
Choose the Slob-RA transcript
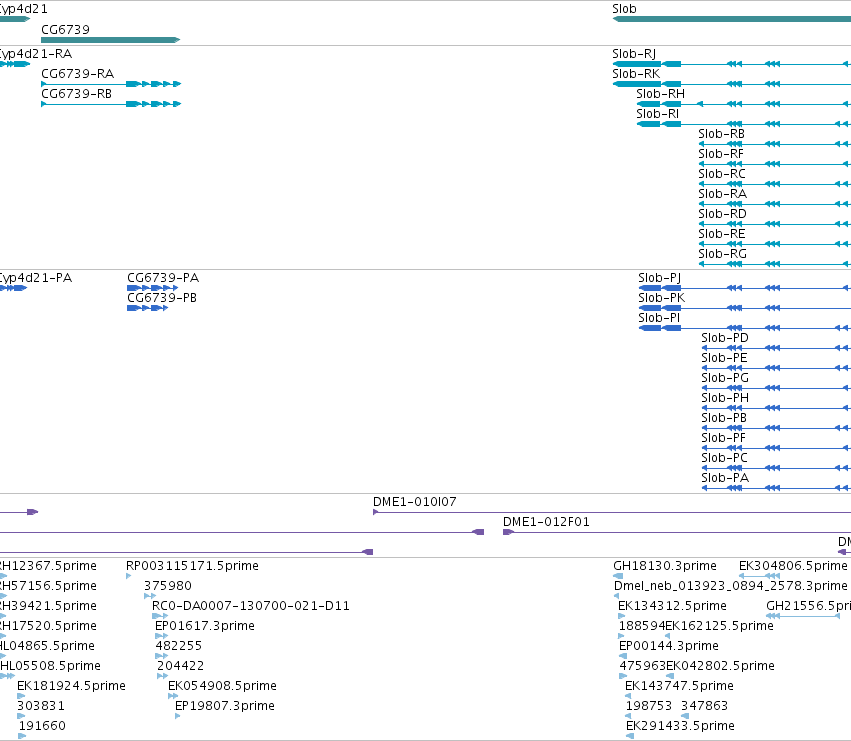tap(774, 204)
